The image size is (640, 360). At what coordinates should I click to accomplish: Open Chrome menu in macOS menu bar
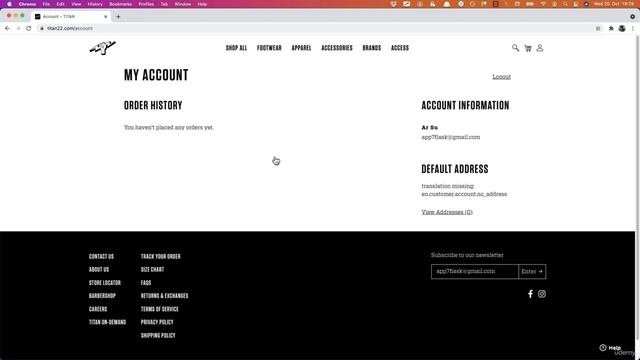pos(27,4)
